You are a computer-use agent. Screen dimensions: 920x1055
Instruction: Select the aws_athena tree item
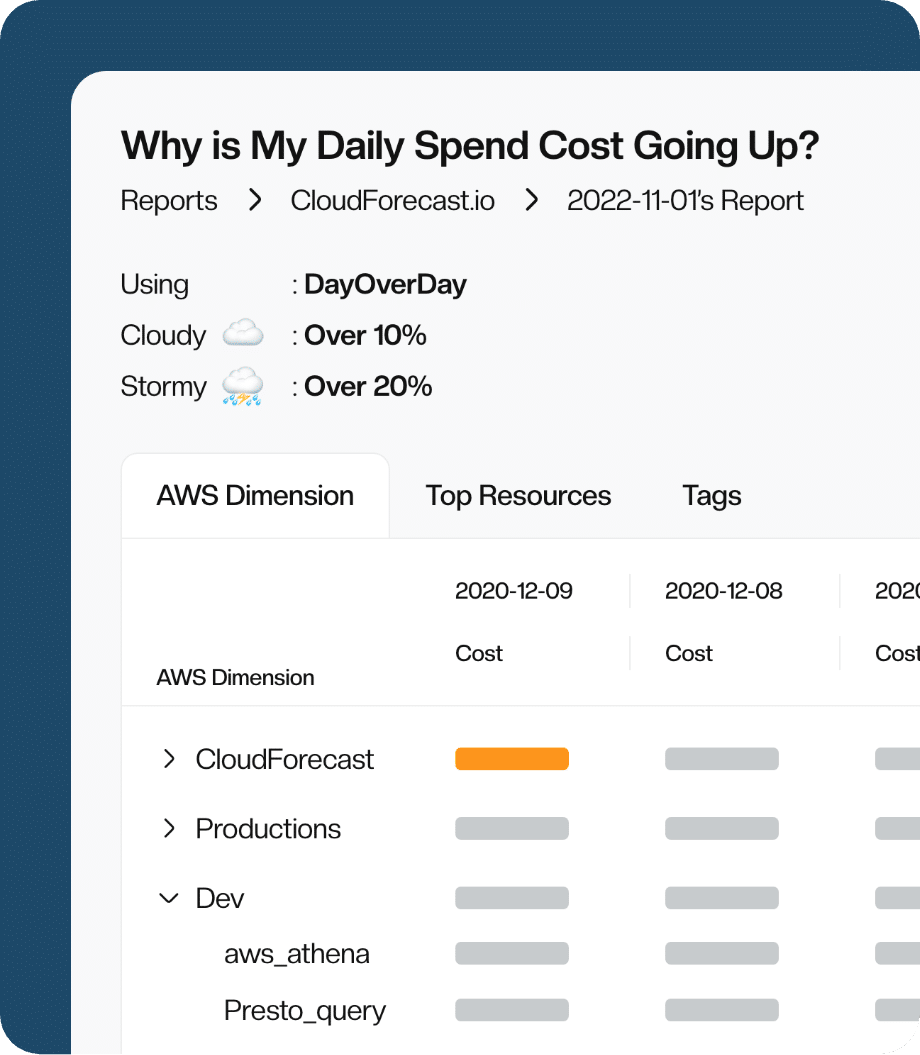[296, 954]
